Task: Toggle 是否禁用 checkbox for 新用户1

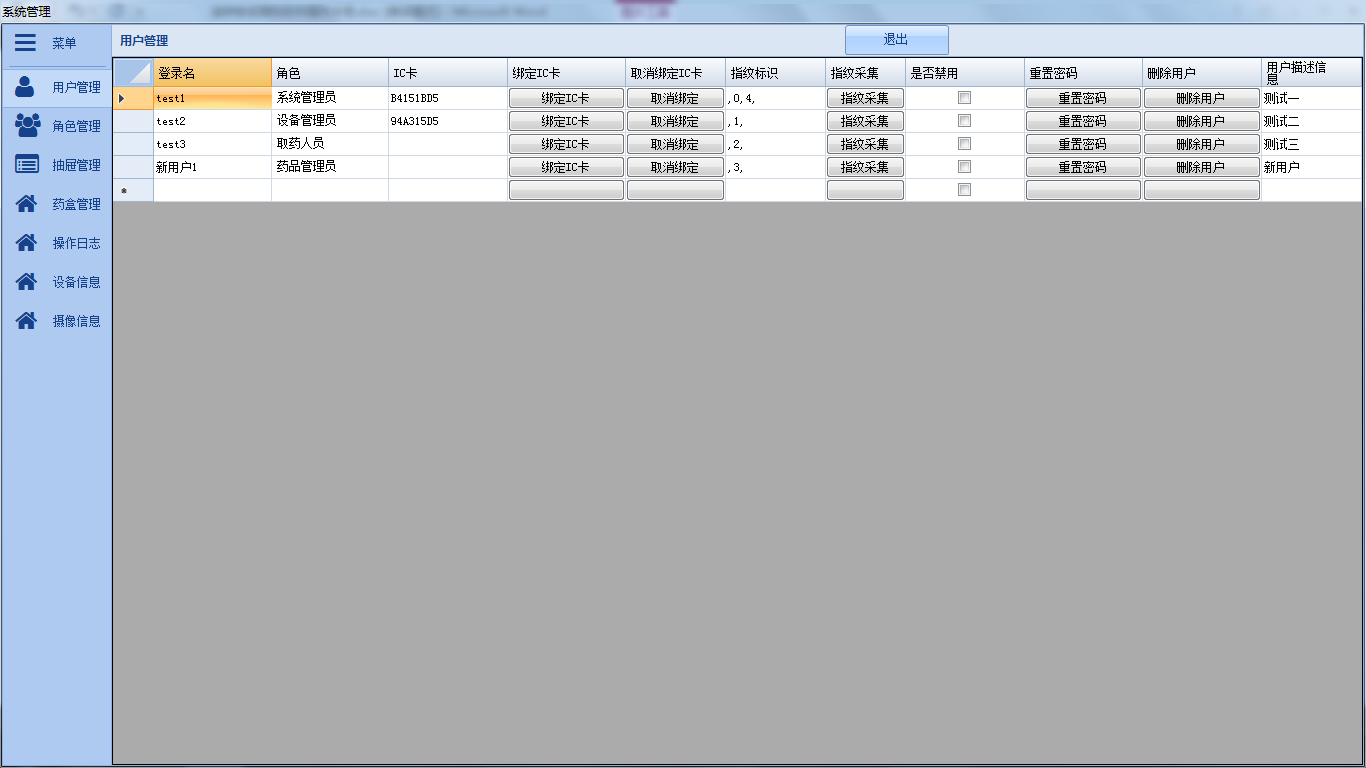Action: tap(965, 167)
